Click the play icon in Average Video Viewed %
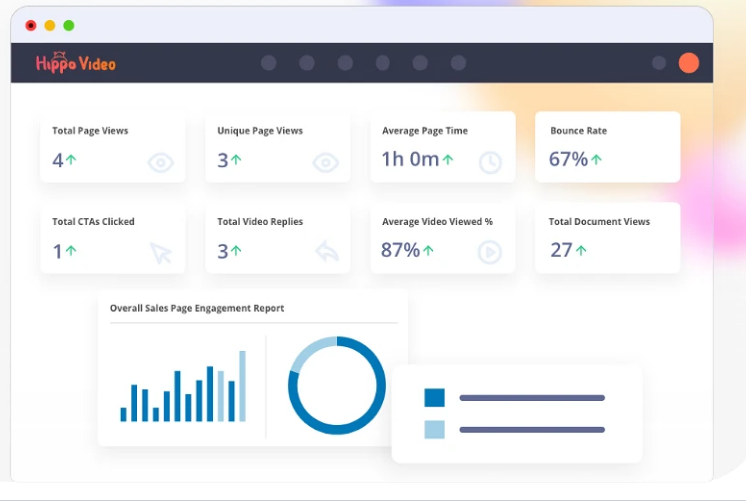Screen dimensions: 746x501 pos(490,252)
